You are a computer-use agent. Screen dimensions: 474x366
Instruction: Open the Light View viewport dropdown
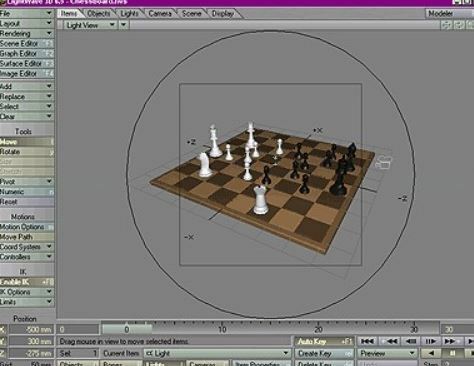point(90,25)
